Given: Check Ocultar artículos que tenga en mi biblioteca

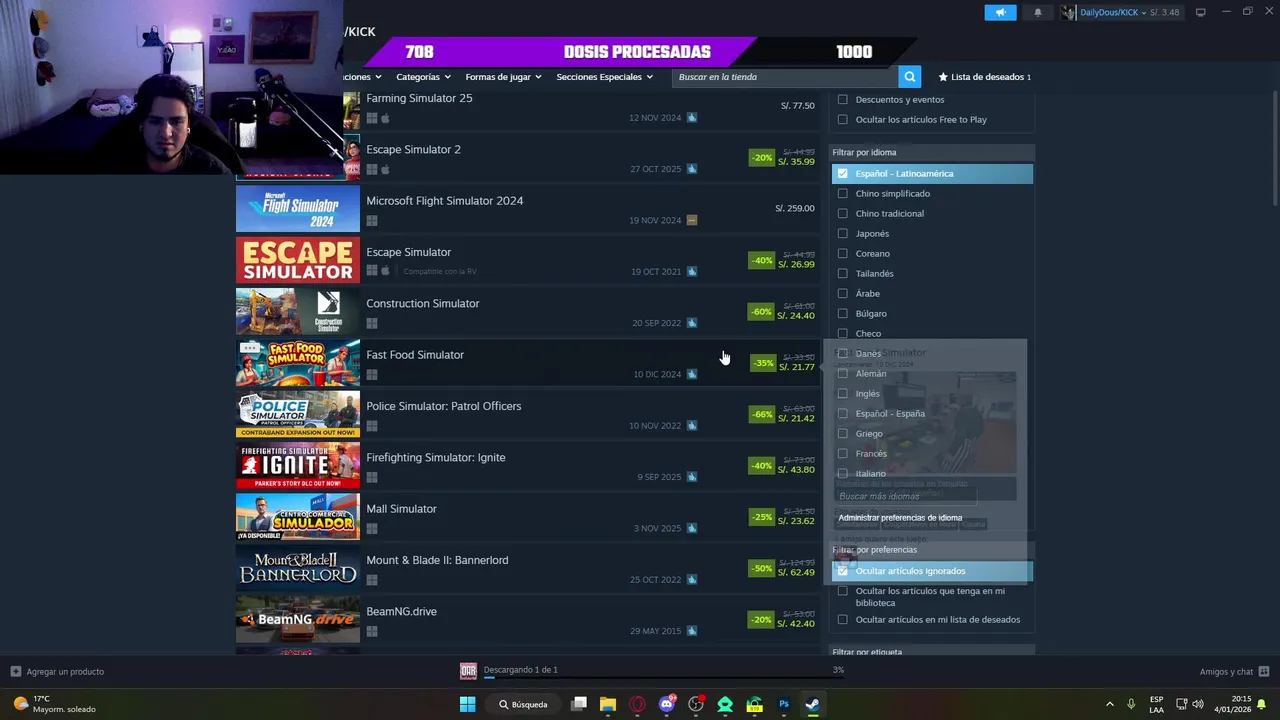Looking at the screenshot, I should point(842,591).
